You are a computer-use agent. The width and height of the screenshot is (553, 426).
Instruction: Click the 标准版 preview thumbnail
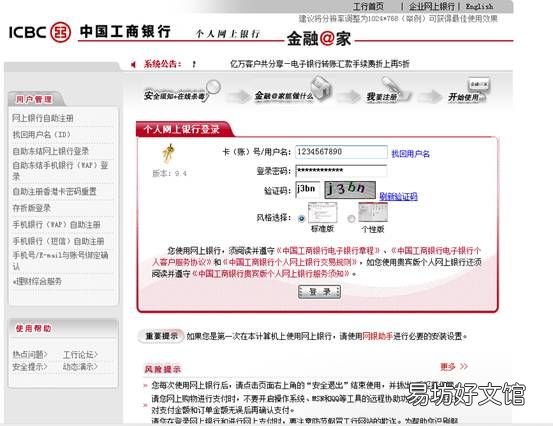(x=322, y=212)
